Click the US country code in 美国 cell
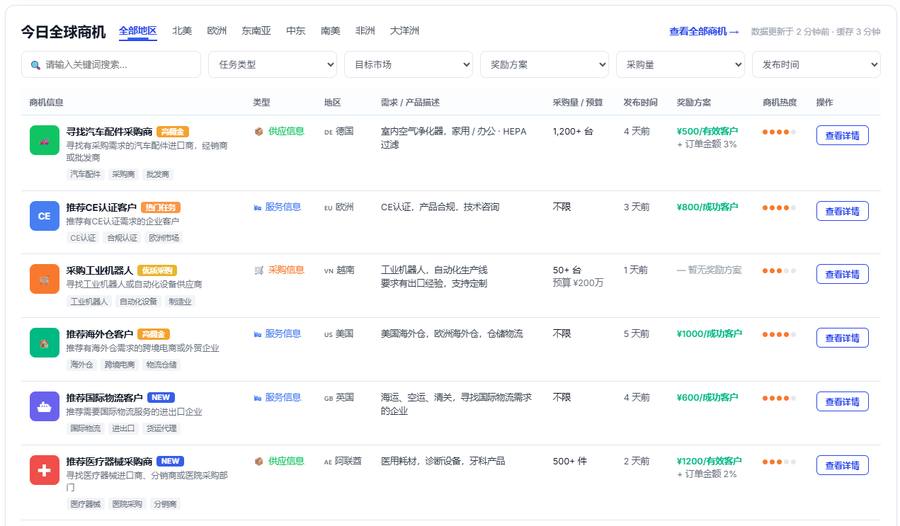 [328, 335]
